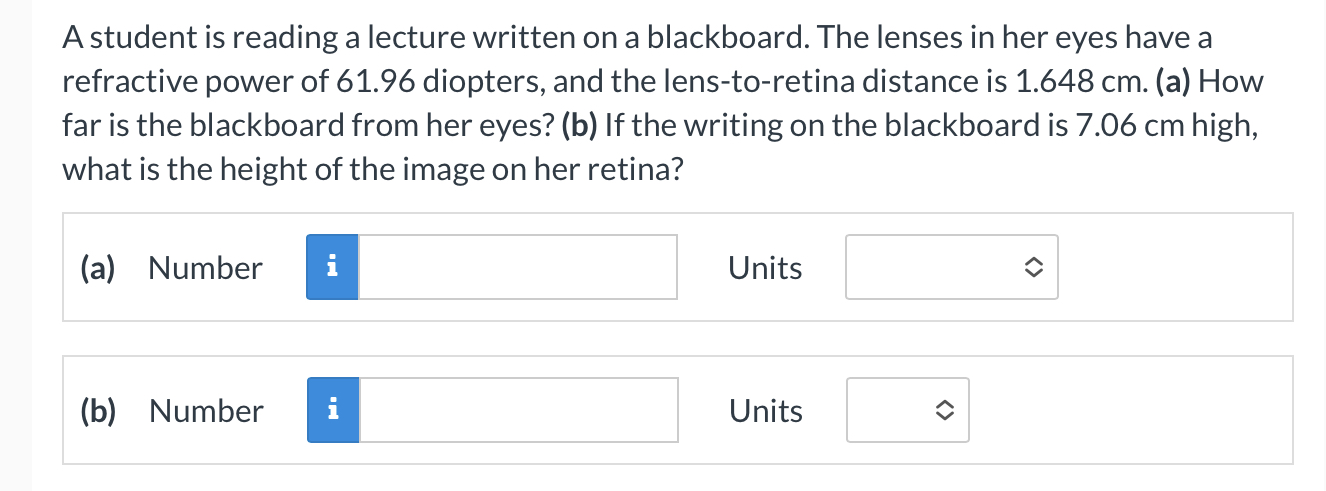
Task: Click the "(a)" label in the first answer row
Action: [97, 268]
